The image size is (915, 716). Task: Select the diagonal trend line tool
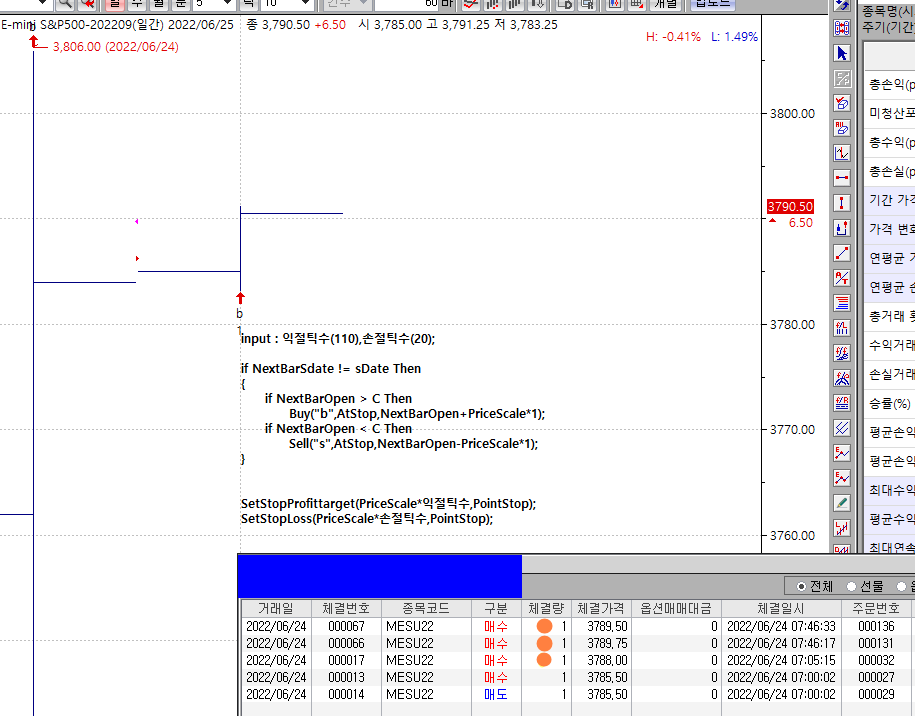coord(842,253)
